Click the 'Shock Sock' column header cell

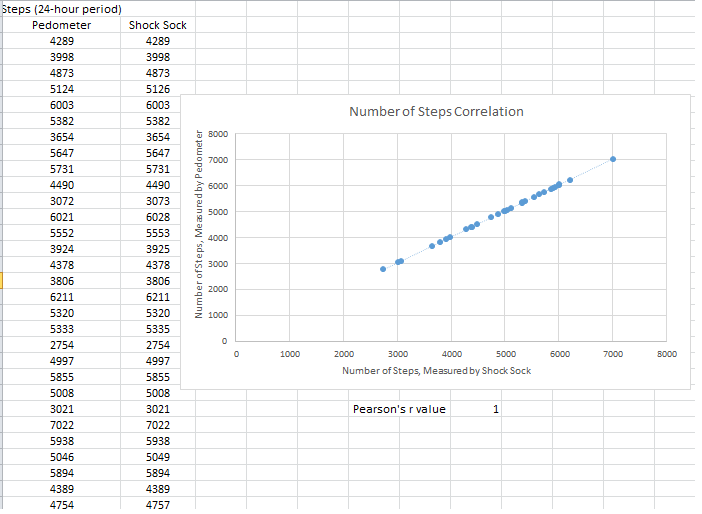point(157,25)
